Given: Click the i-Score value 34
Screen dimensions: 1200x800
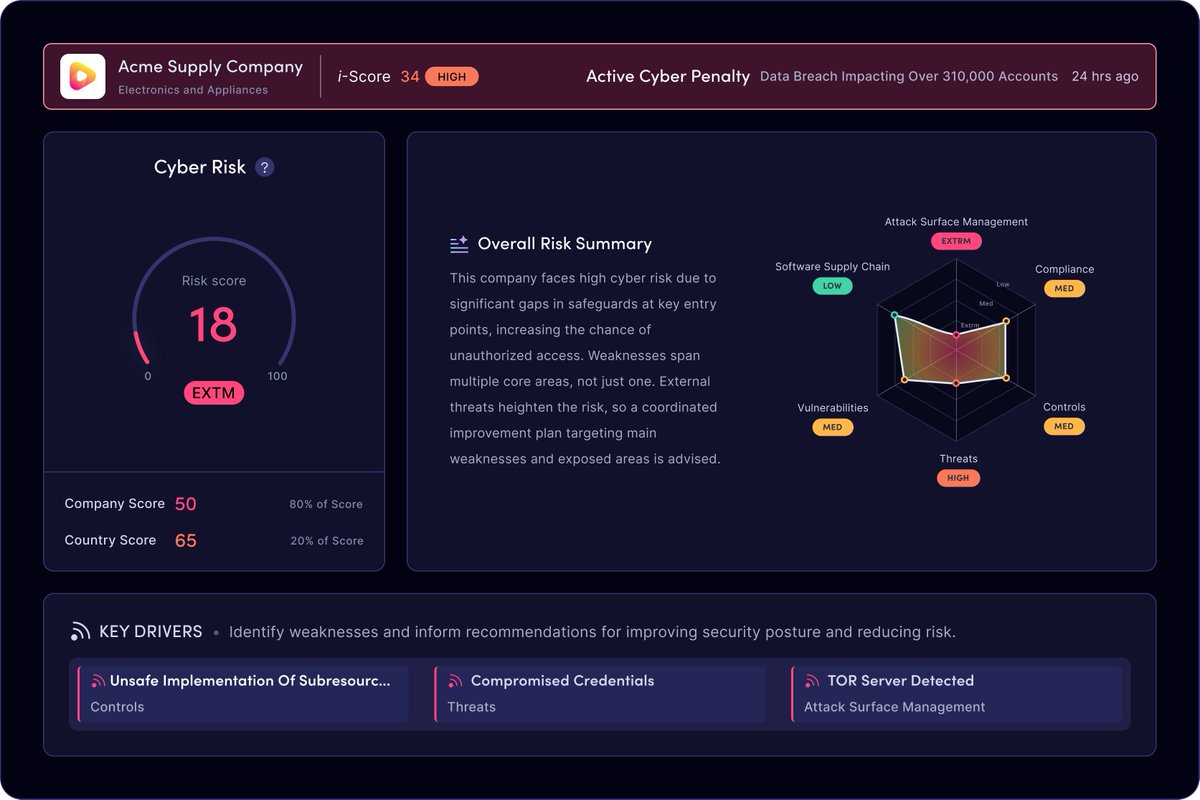Looking at the screenshot, I should click(x=410, y=76).
